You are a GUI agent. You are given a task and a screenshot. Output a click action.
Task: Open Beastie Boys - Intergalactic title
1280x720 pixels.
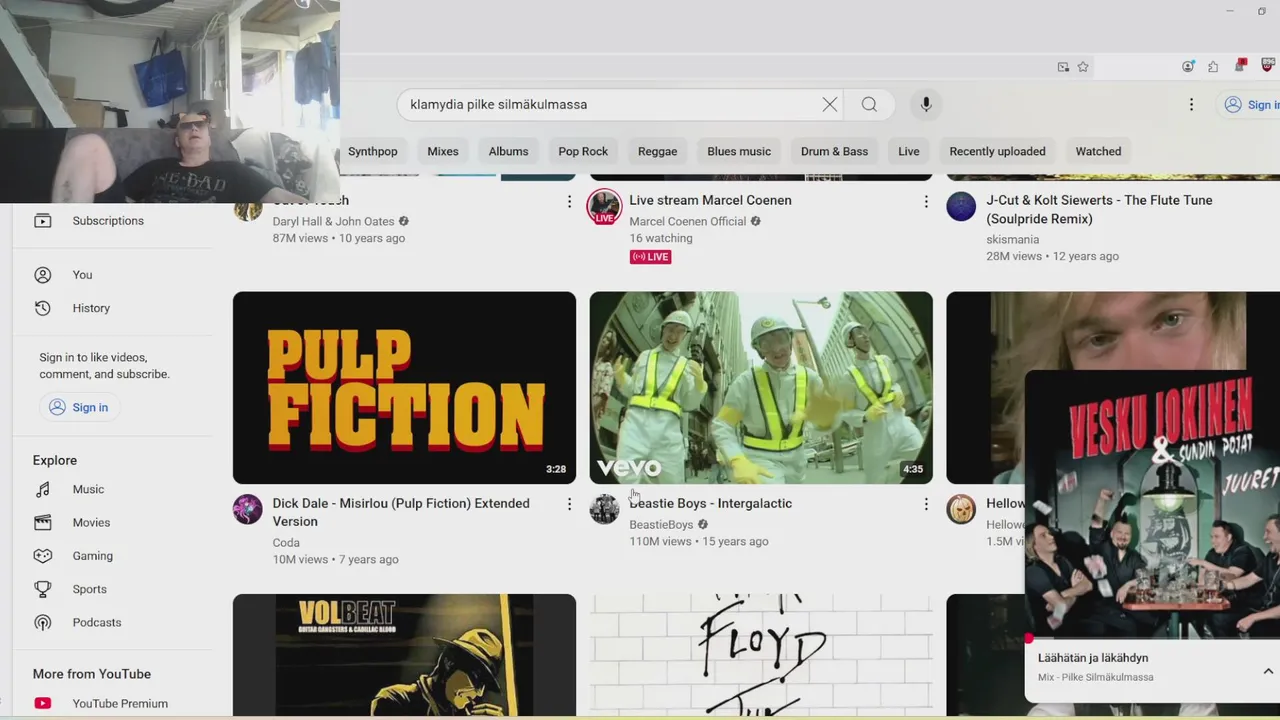(710, 503)
